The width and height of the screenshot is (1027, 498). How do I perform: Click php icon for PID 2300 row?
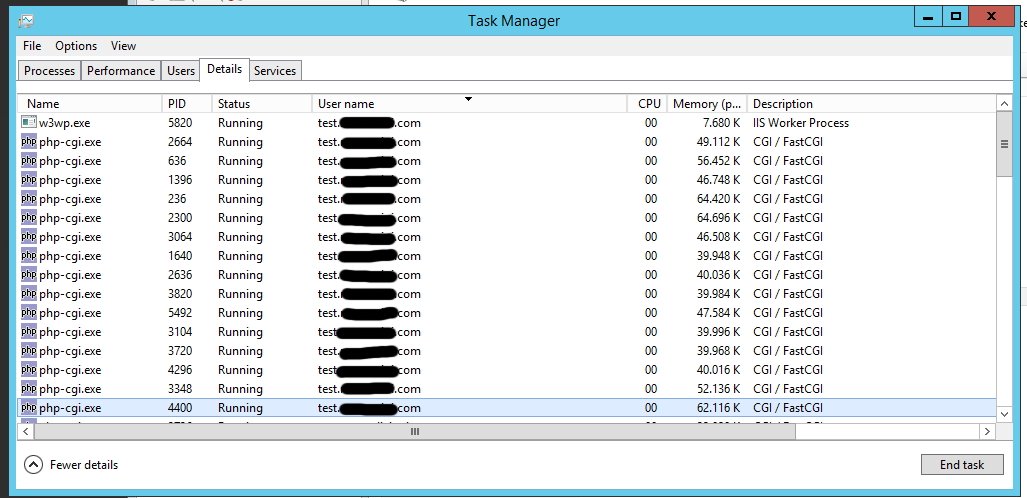[28, 218]
